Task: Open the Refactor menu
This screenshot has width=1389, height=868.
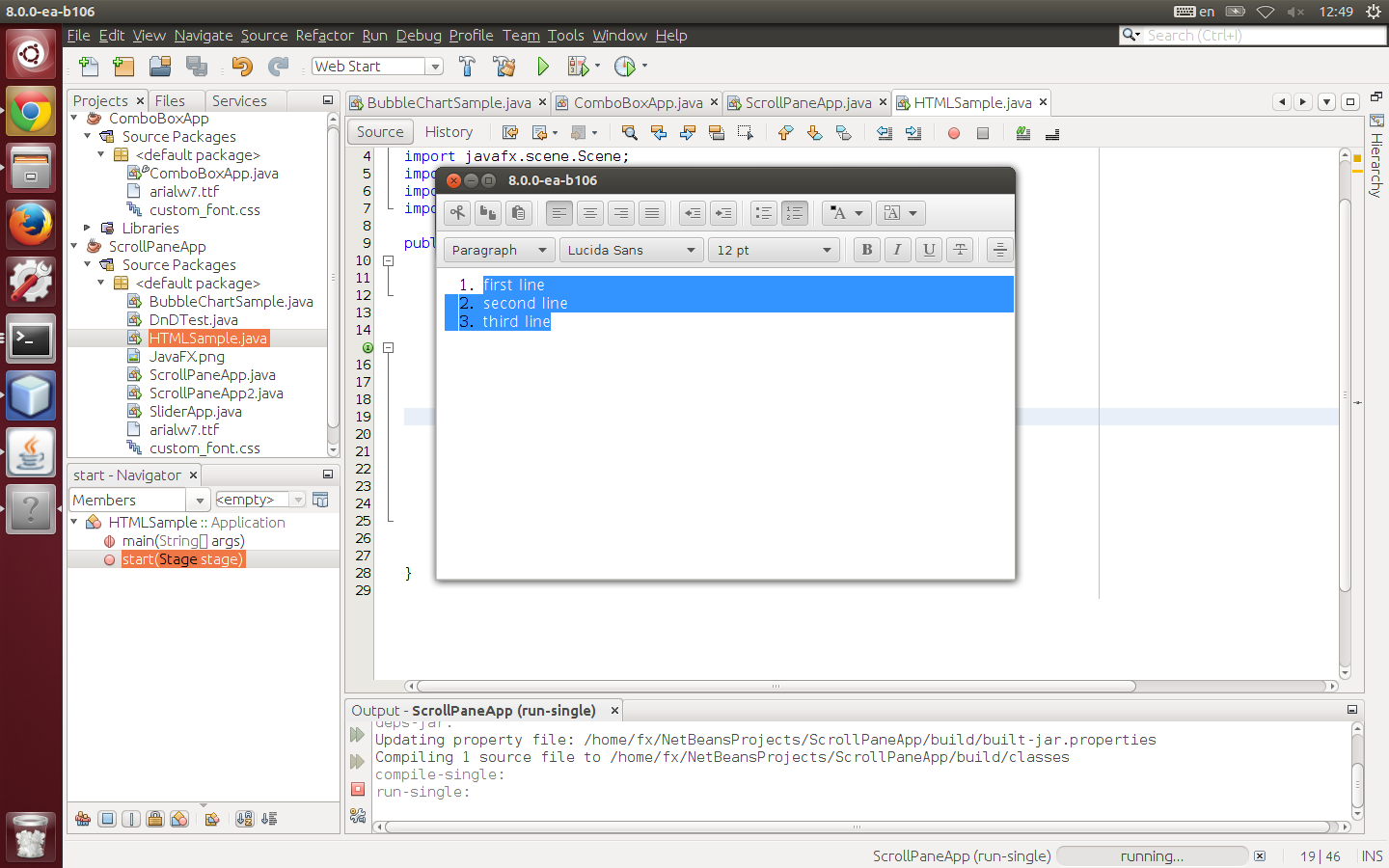Action: pyautogui.click(x=324, y=36)
